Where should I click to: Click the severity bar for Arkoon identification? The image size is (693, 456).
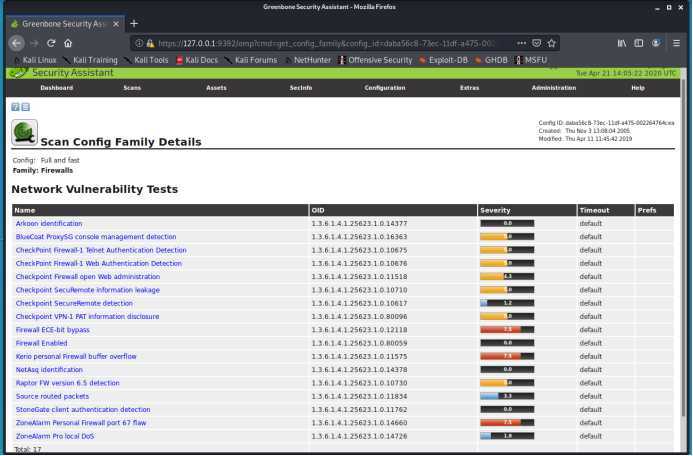(507, 224)
